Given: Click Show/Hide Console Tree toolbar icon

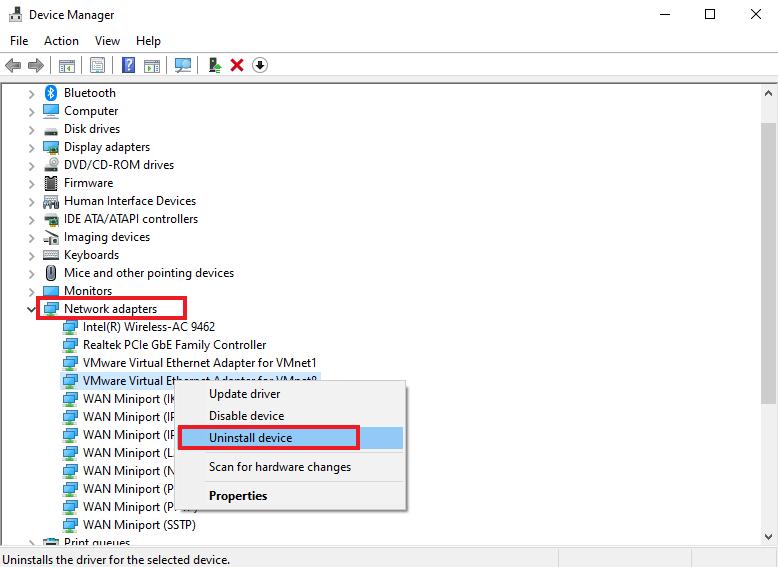Looking at the screenshot, I should click(x=66, y=65).
